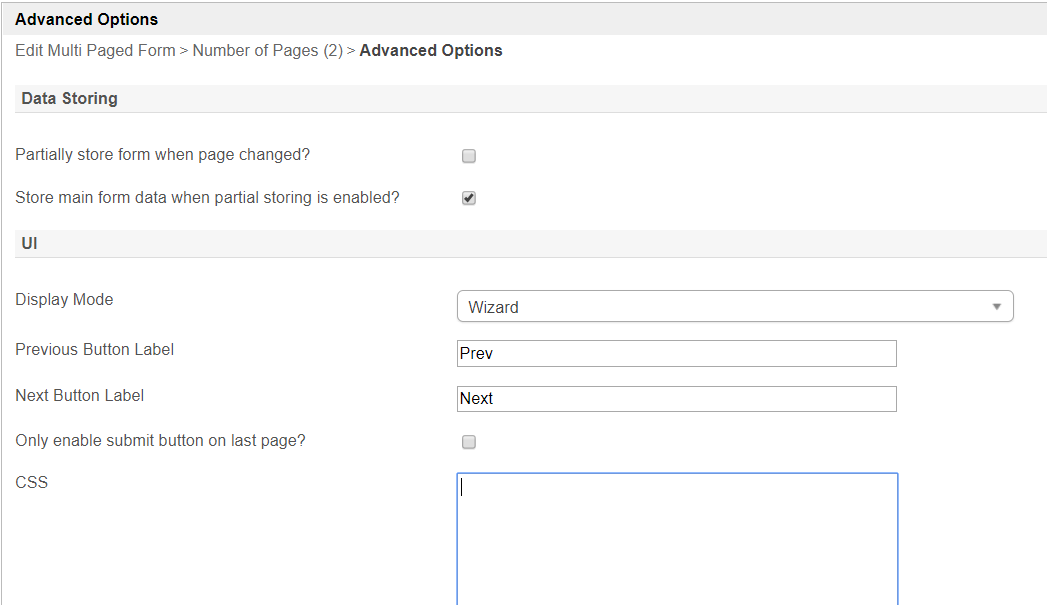Click the 'Store main form data' label
Image resolution: width=1047 pixels, height=605 pixels.
tap(207, 197)
